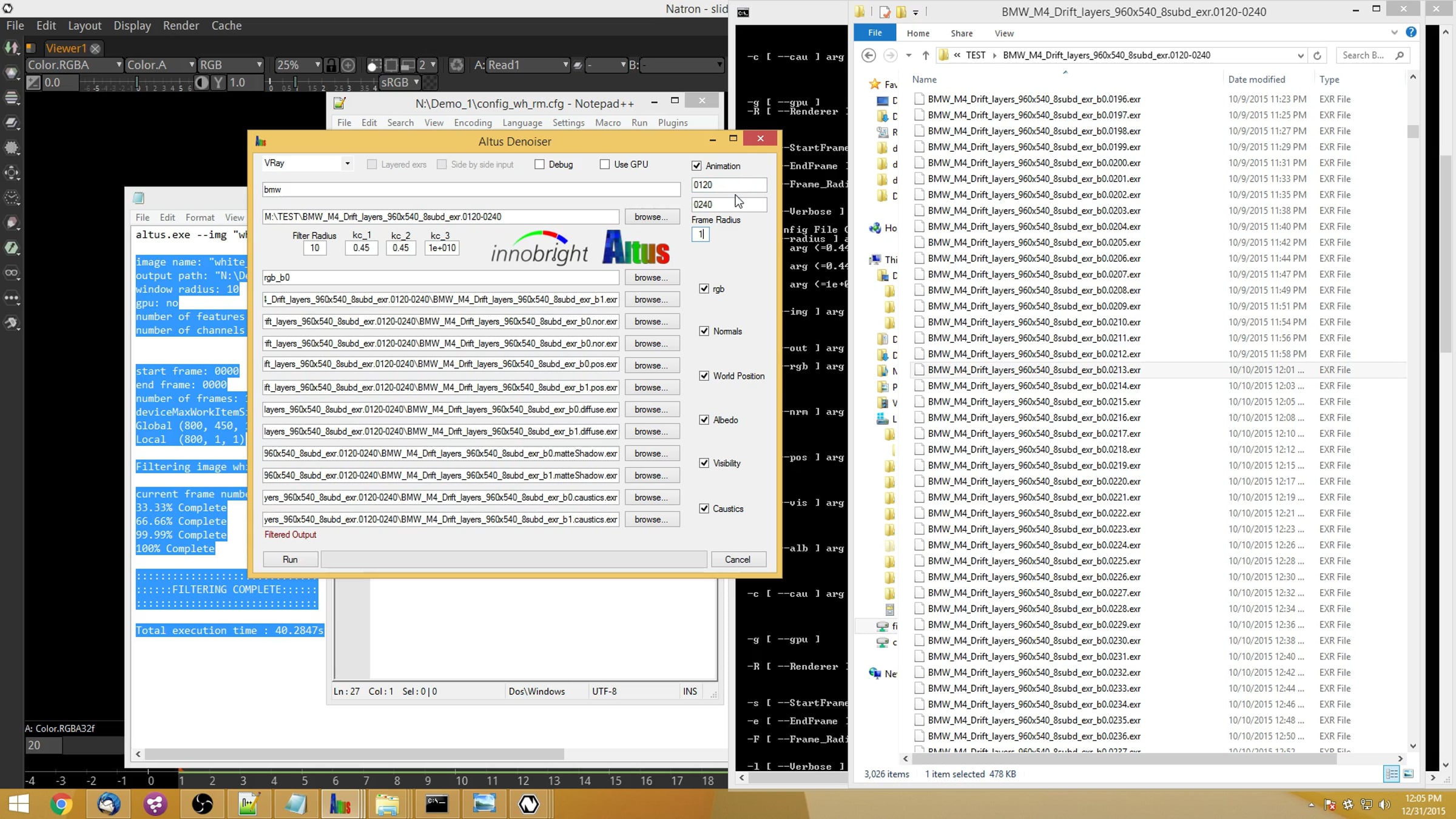The image size is (1456, 819).
Task: Click the viewer wipe operator layers icon
Action: [x=578, y=65]
